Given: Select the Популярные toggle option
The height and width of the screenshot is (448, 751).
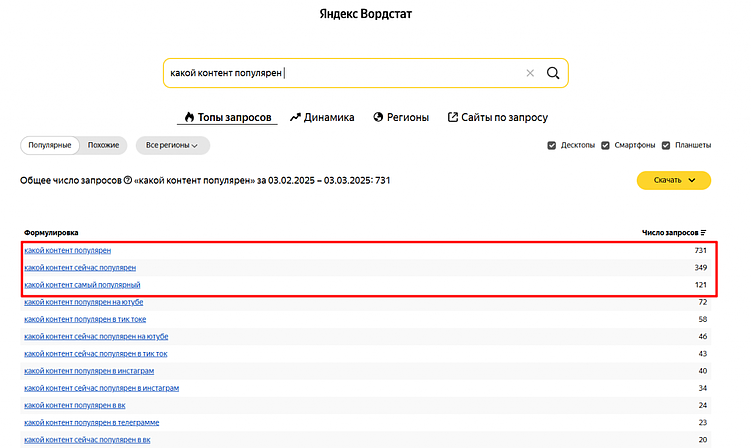Looking at the screenshot, I should 50,145.
